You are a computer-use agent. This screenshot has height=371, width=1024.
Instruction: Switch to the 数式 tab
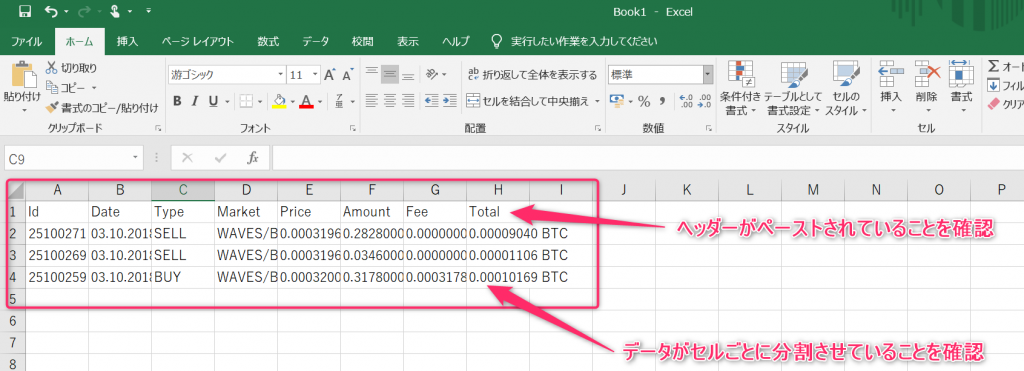[x=268, y=41]
